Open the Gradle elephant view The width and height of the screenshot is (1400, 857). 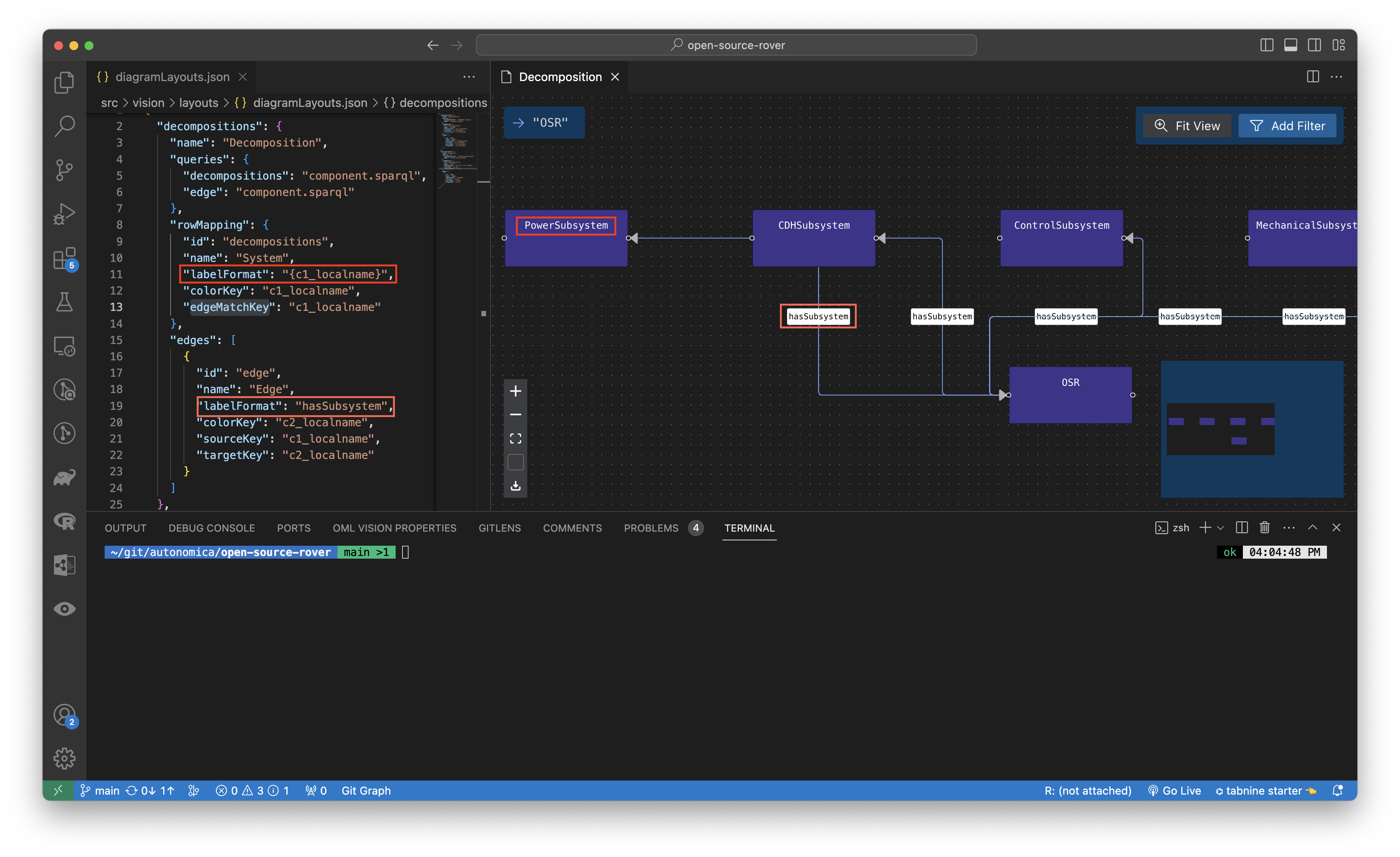pos(64,477)
